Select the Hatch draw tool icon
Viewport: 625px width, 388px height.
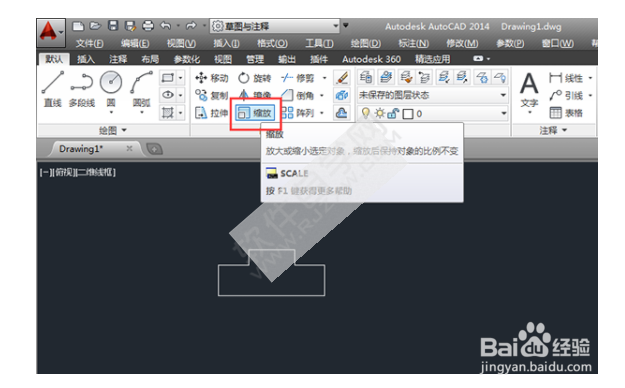pyautogui.click(x=167, y=113)
